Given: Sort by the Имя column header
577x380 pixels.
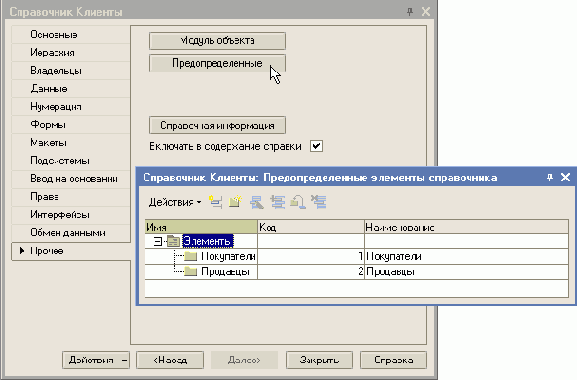Looking at the screenshot, I should tap(201, 227).
